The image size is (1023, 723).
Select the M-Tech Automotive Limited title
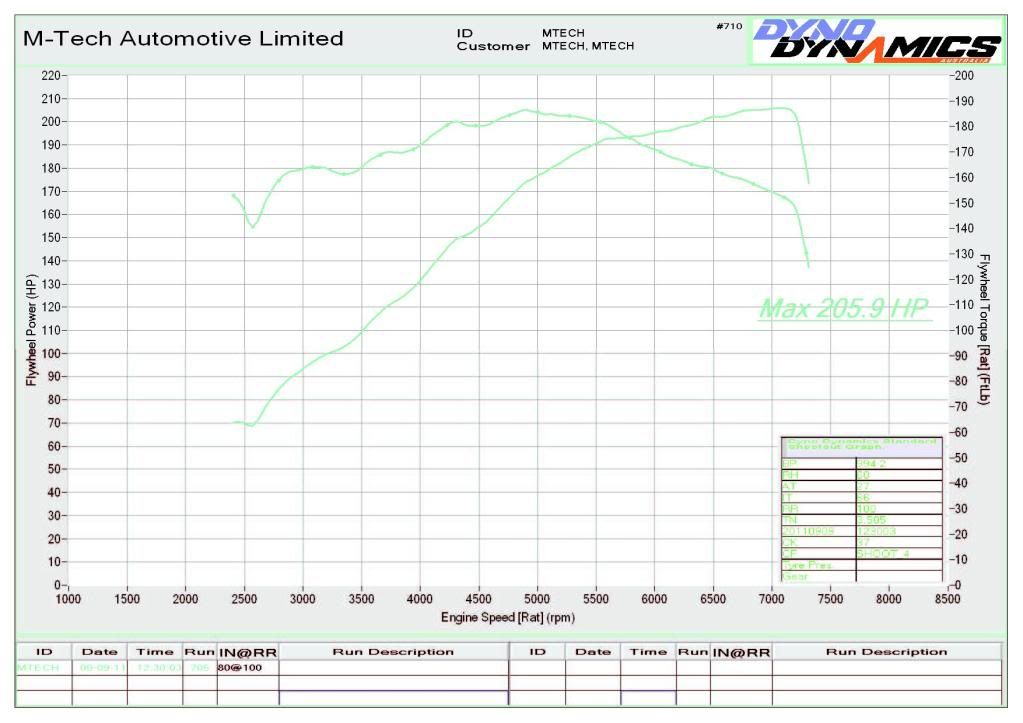coord(183,38)
